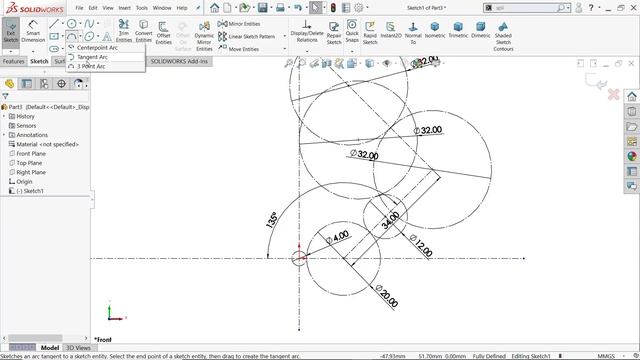The width and height of the screenshot is (640, 360).
Task: Click the Convert Entities tool
Action: coord(144,31)
